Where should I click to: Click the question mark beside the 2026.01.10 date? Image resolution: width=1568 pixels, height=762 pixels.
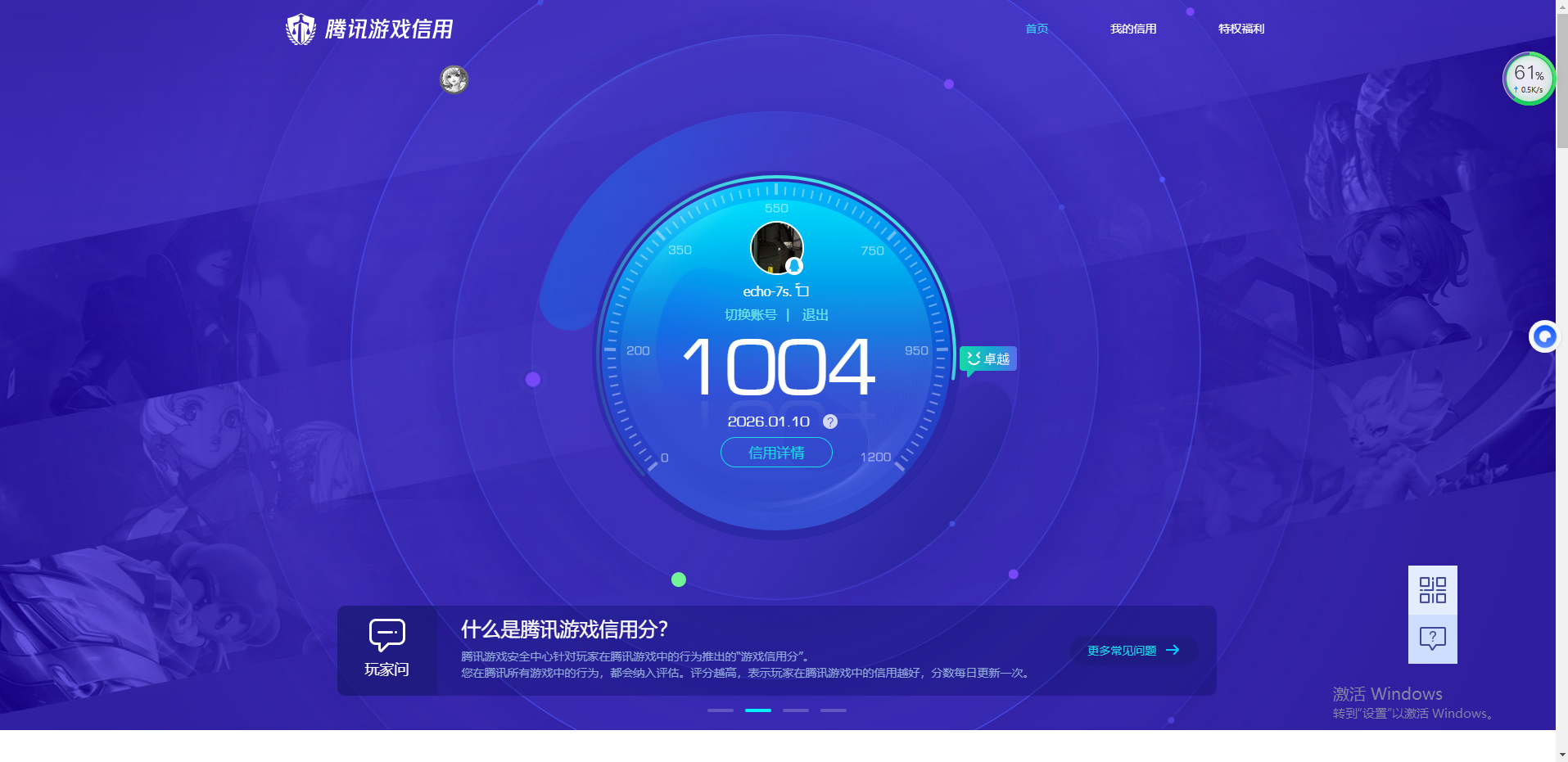click(x=829, y=422)
